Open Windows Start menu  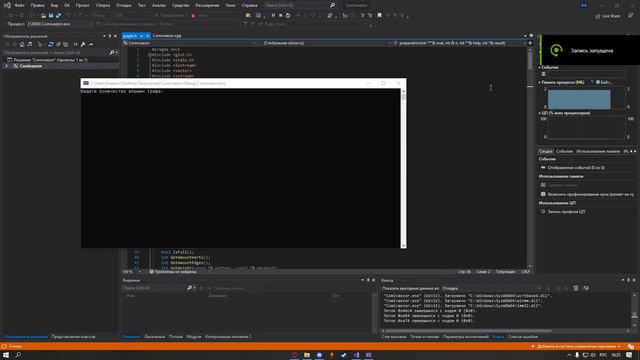[6, 355]
